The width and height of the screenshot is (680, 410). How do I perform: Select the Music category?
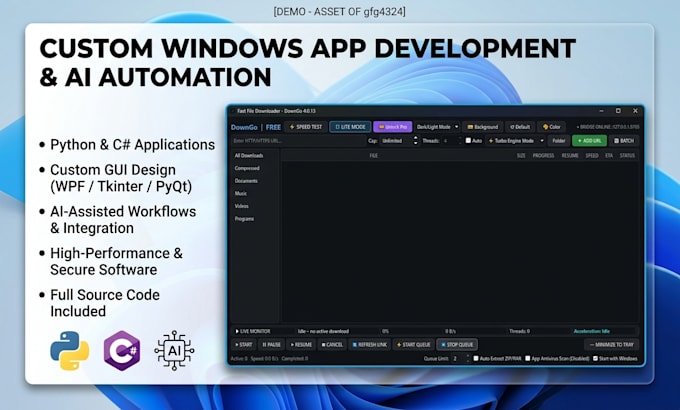(241, 193)
